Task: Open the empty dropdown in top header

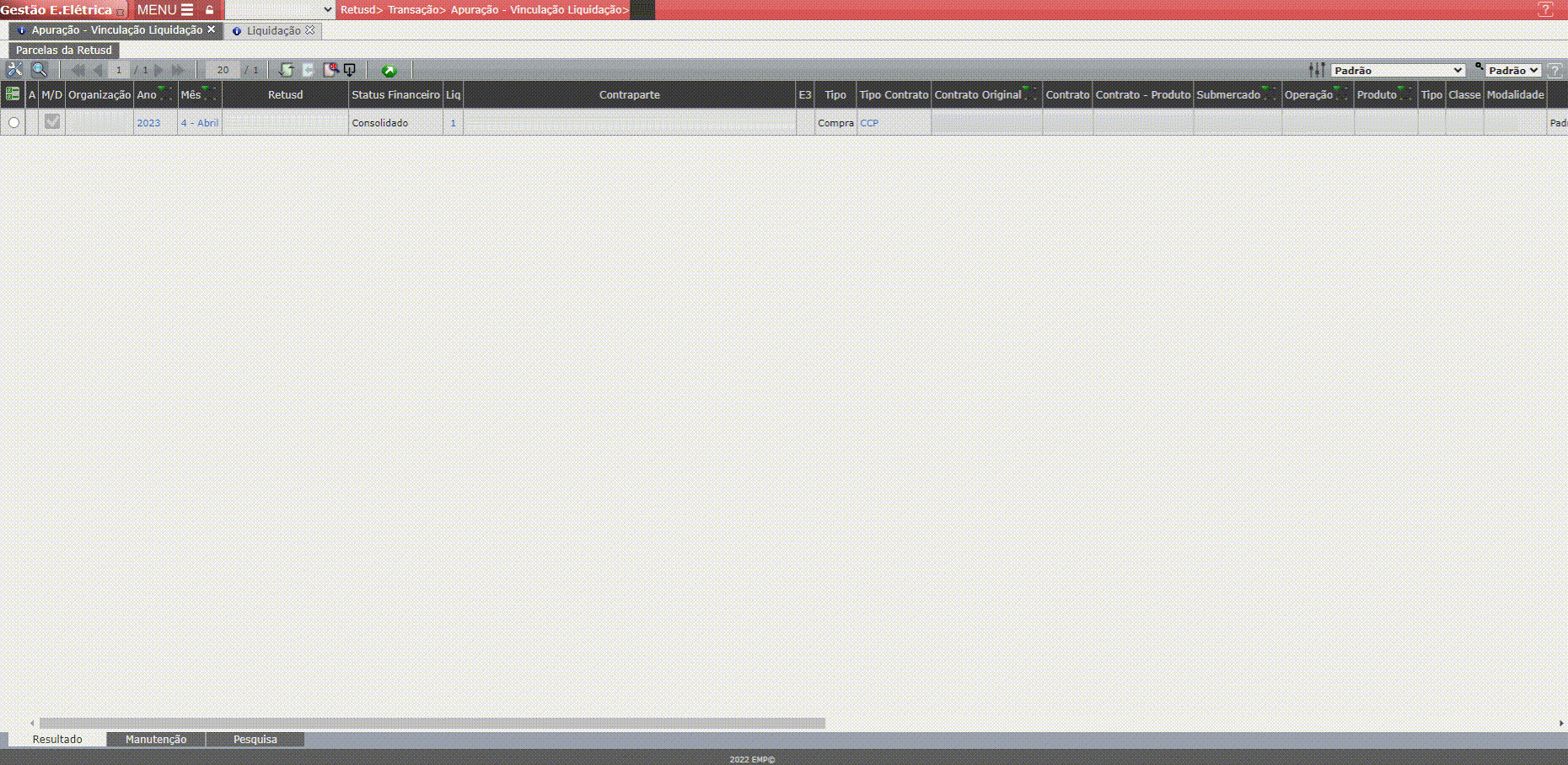Action: click(x=280, y=10)
